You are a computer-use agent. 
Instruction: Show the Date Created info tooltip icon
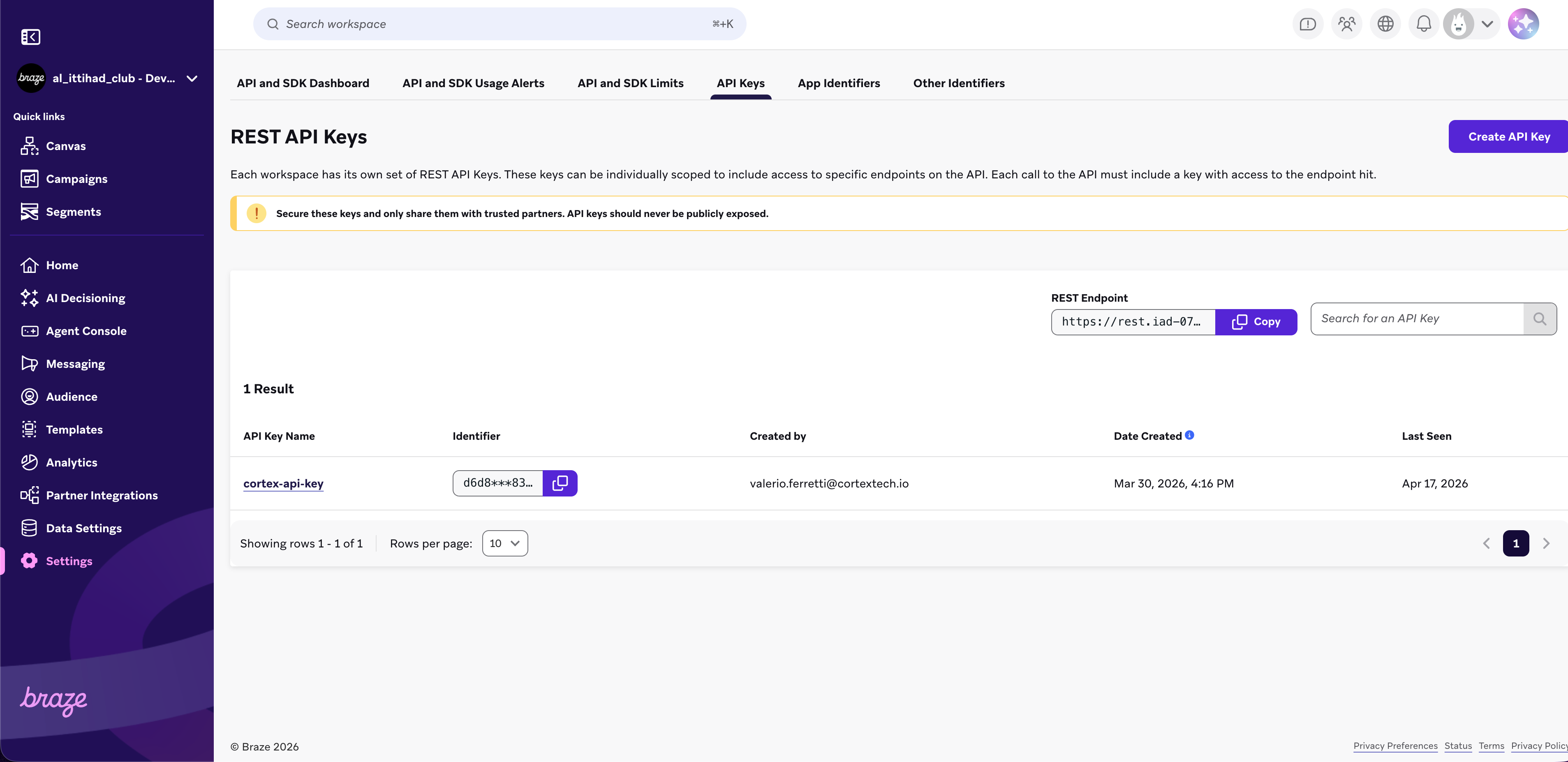tap(1189, 435)
